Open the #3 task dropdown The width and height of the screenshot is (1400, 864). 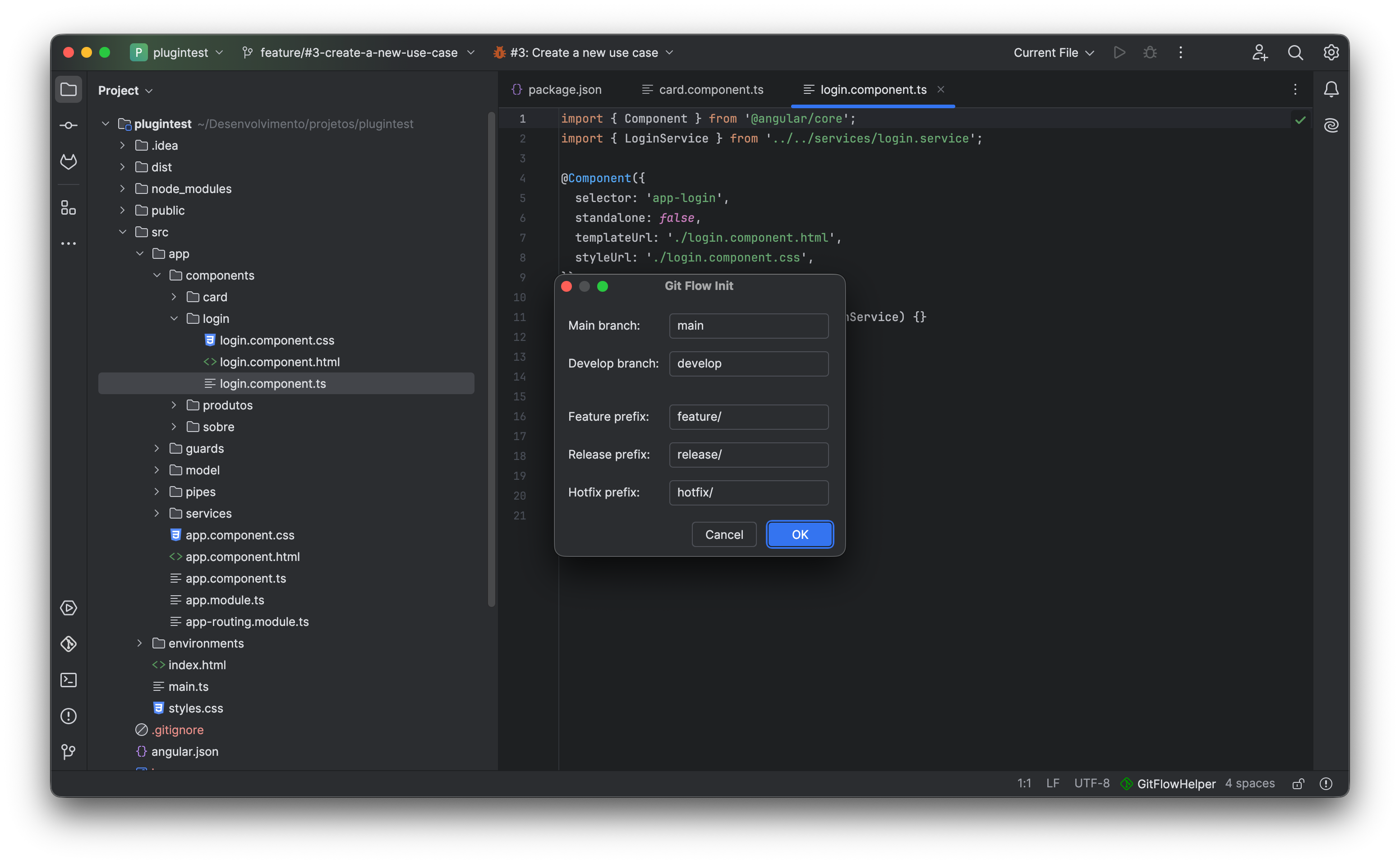click(584, 53)
